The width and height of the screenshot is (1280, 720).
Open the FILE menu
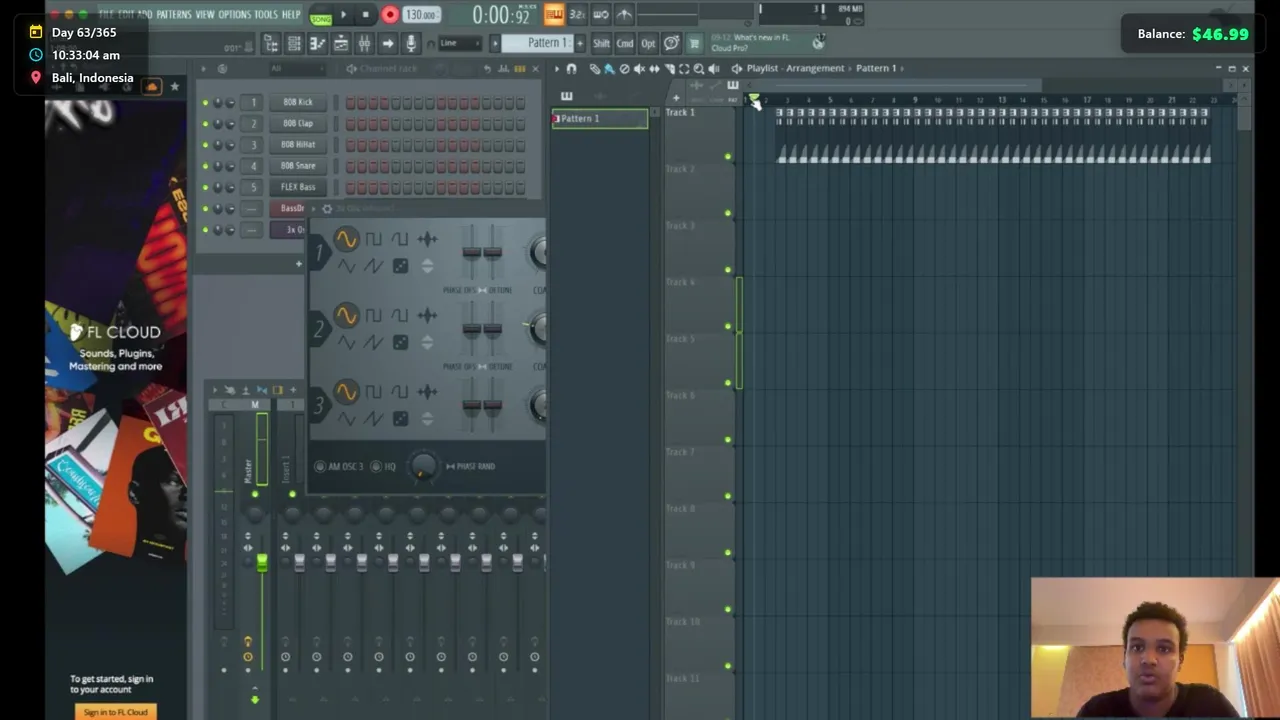tap(106, 15)
